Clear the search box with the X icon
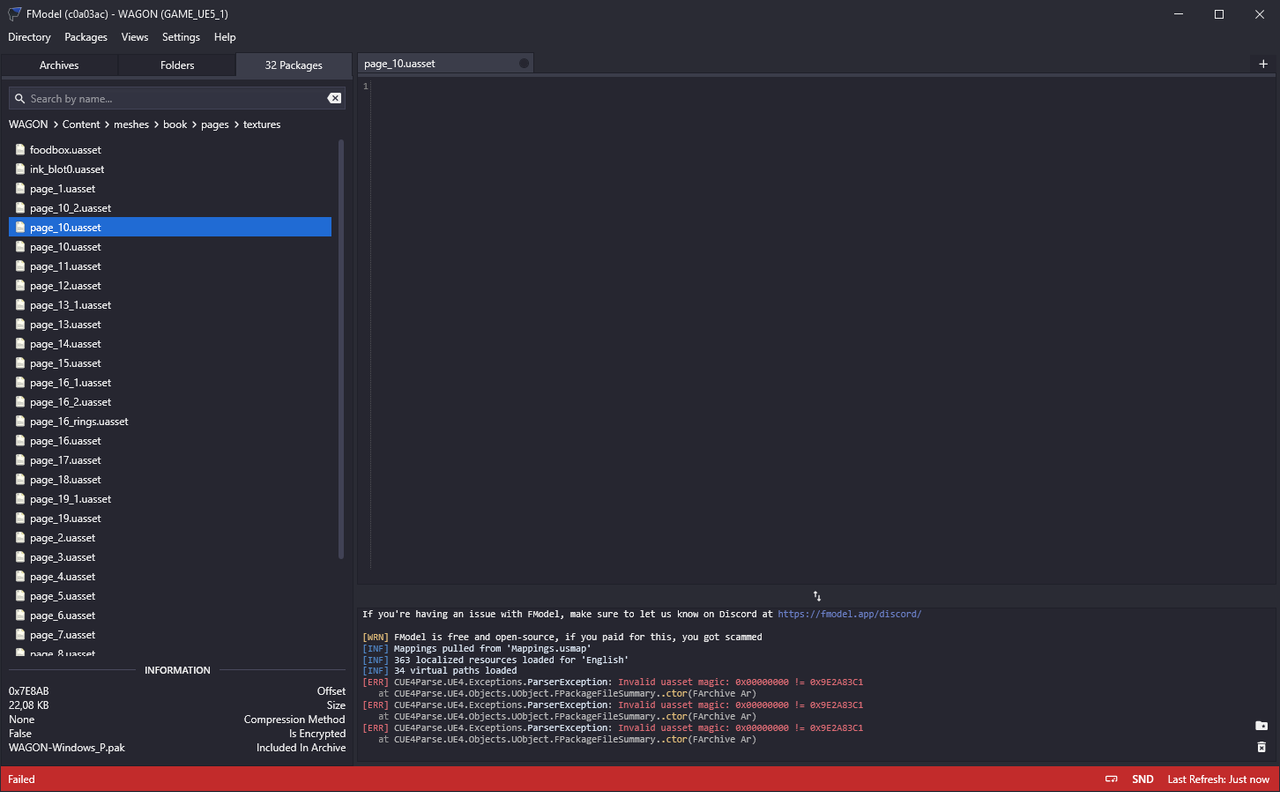Viewport: 1280px width, 792px height. coord(334,98)
